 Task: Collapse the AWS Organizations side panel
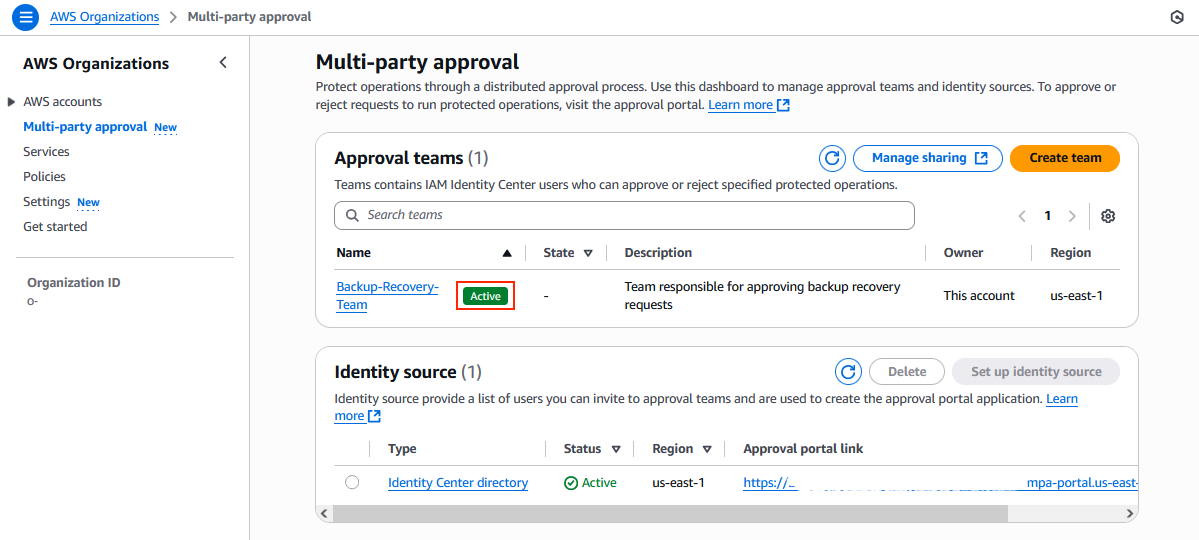pyautogui.click(x=223, y=63)
